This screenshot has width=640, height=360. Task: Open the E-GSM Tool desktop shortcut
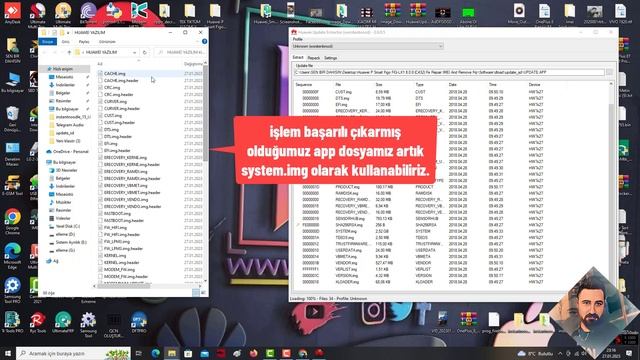point(12,186)
